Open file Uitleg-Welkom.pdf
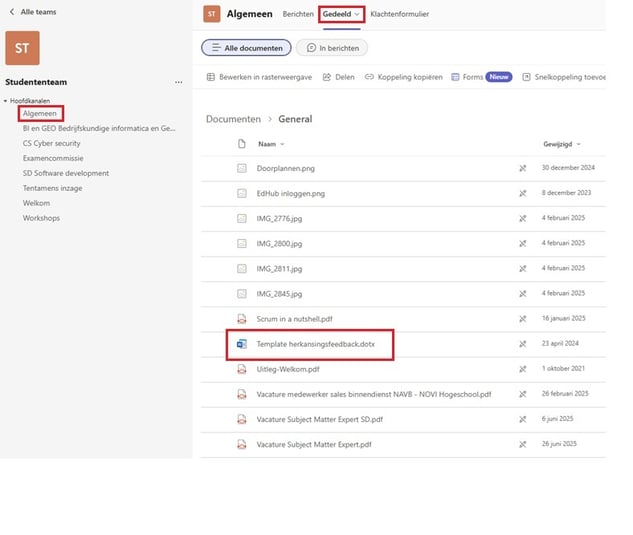Viewport: 633px width, 535px height. click(288, 369)
